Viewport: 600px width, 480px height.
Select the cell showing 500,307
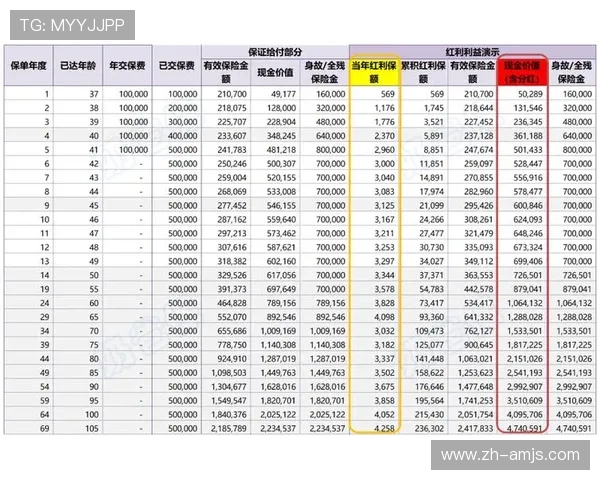275,163
